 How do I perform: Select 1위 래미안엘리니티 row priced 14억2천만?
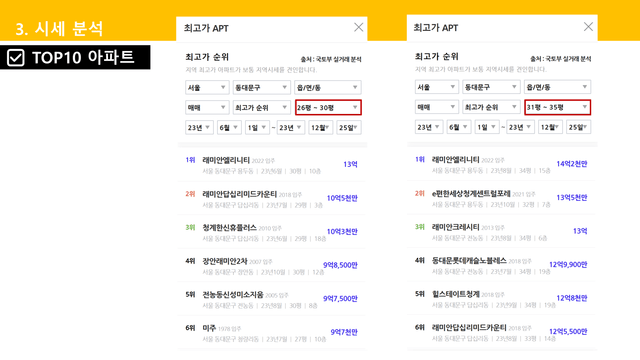pyautogui.click(x=502, y=164)
